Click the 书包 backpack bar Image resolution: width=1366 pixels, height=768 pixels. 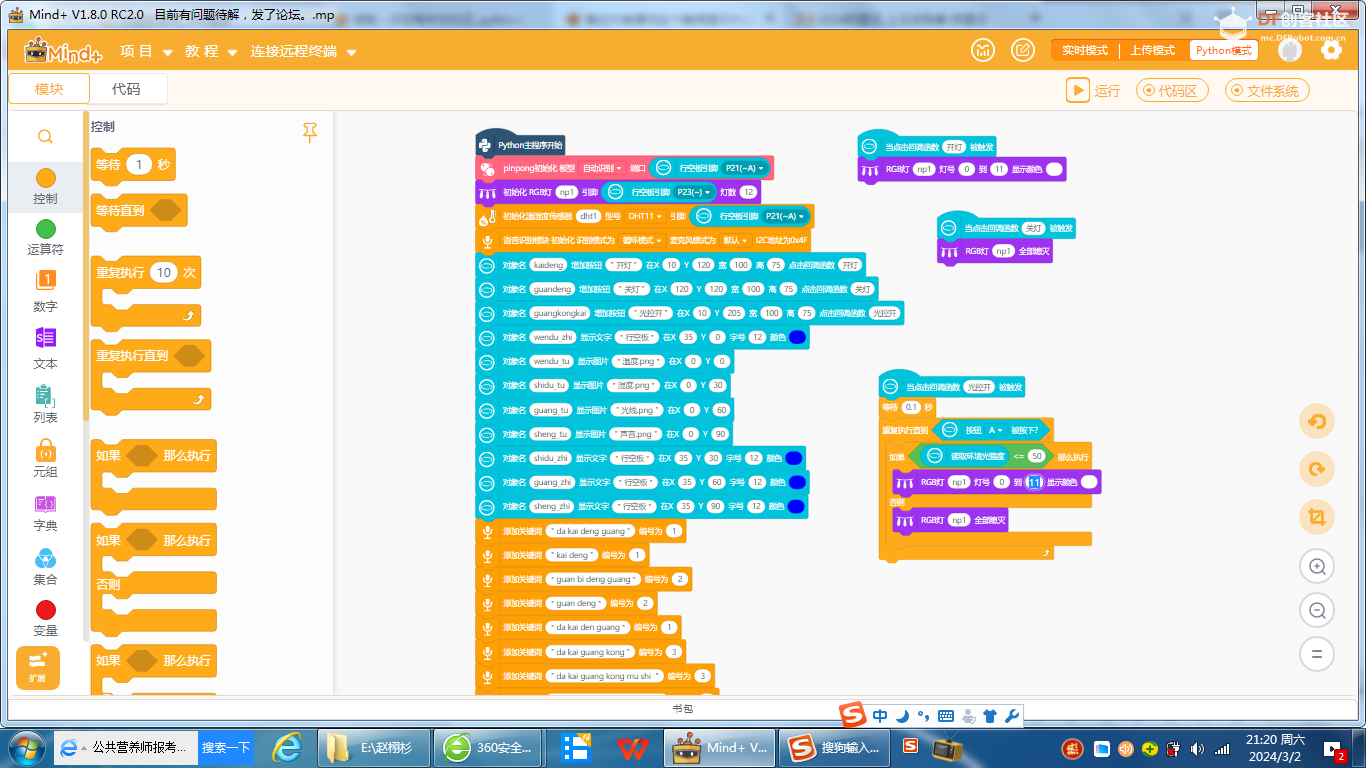pos(682,708)
